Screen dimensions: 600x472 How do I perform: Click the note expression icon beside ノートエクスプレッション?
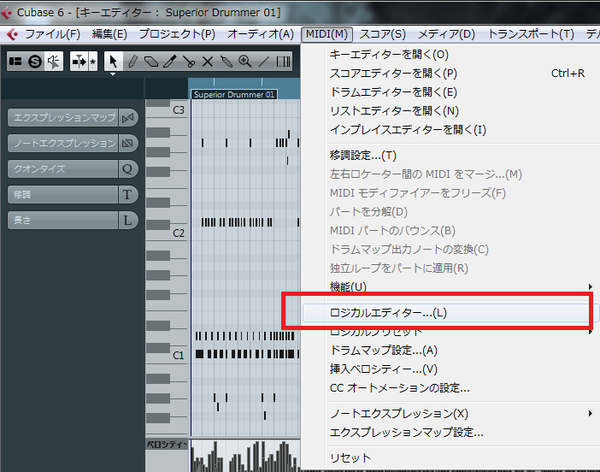(x=128, y=143)
